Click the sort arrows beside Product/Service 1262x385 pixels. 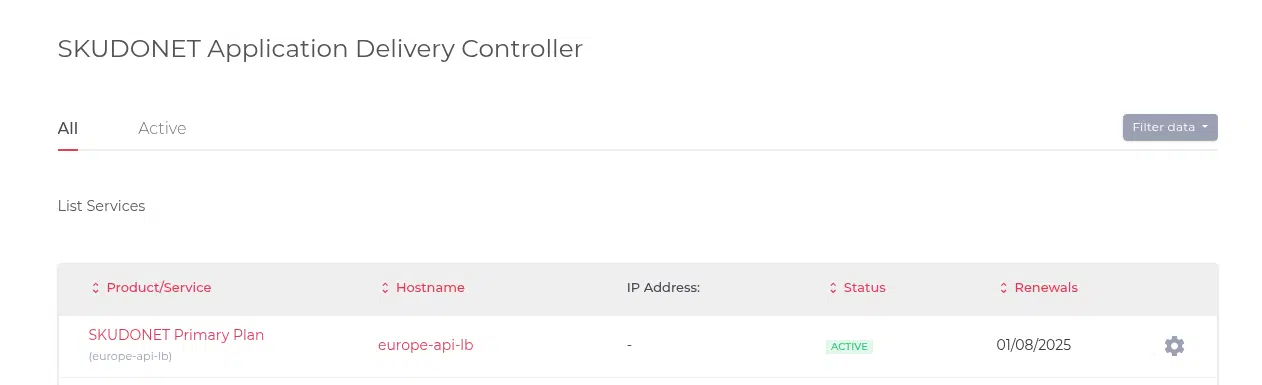[x=96, y=288]
